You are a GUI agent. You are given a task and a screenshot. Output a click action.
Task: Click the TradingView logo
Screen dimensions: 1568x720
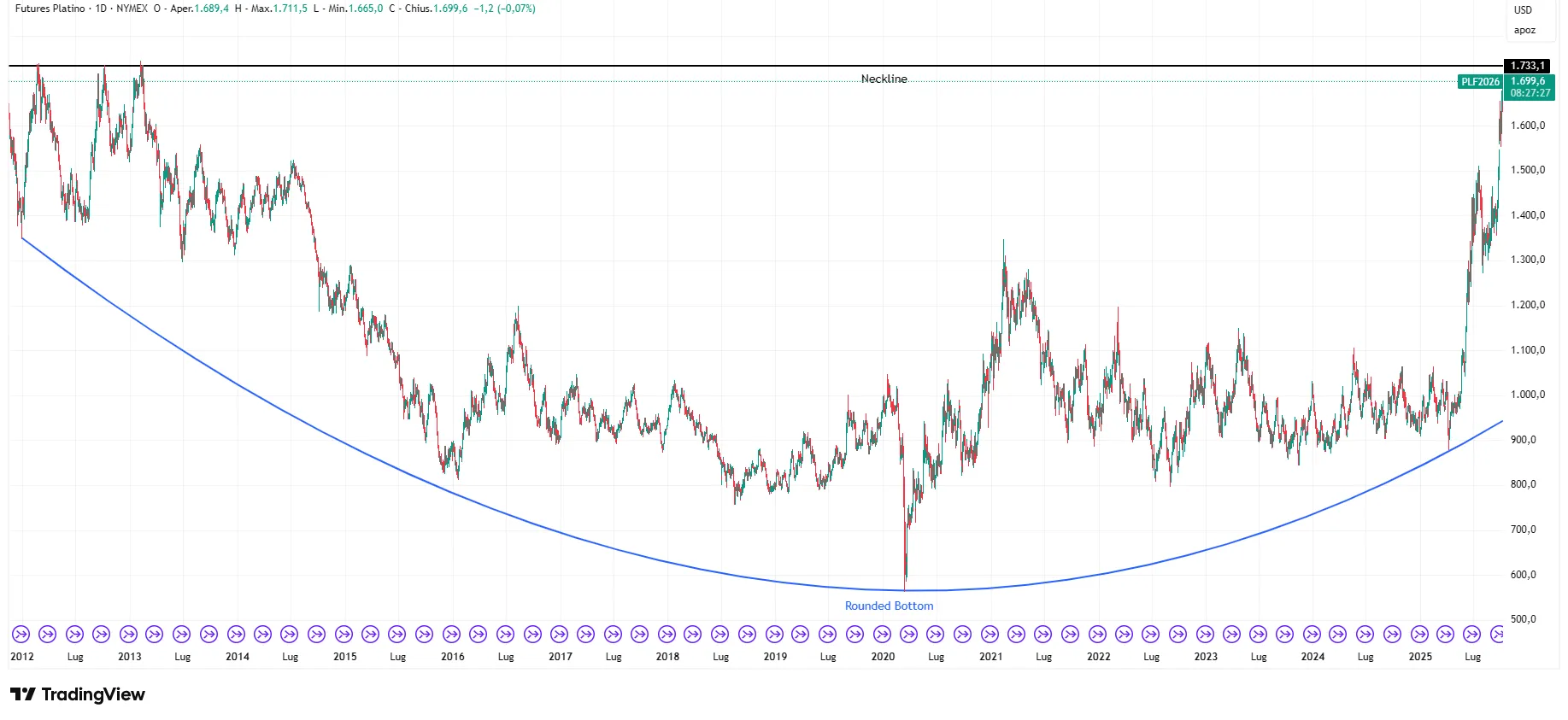78,694
